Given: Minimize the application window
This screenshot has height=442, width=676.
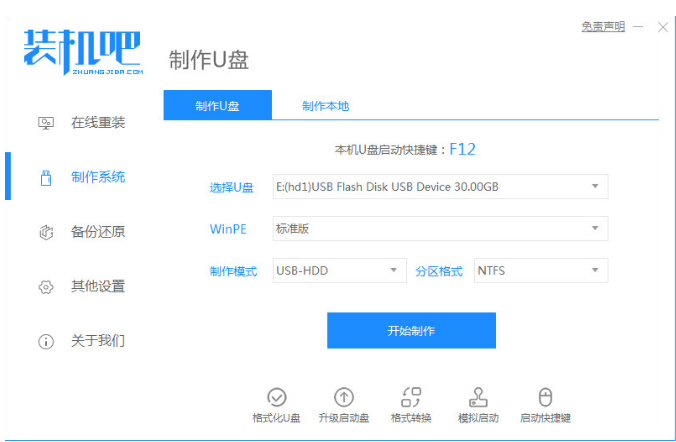Looking at the screenshot, I should point(638,27).
